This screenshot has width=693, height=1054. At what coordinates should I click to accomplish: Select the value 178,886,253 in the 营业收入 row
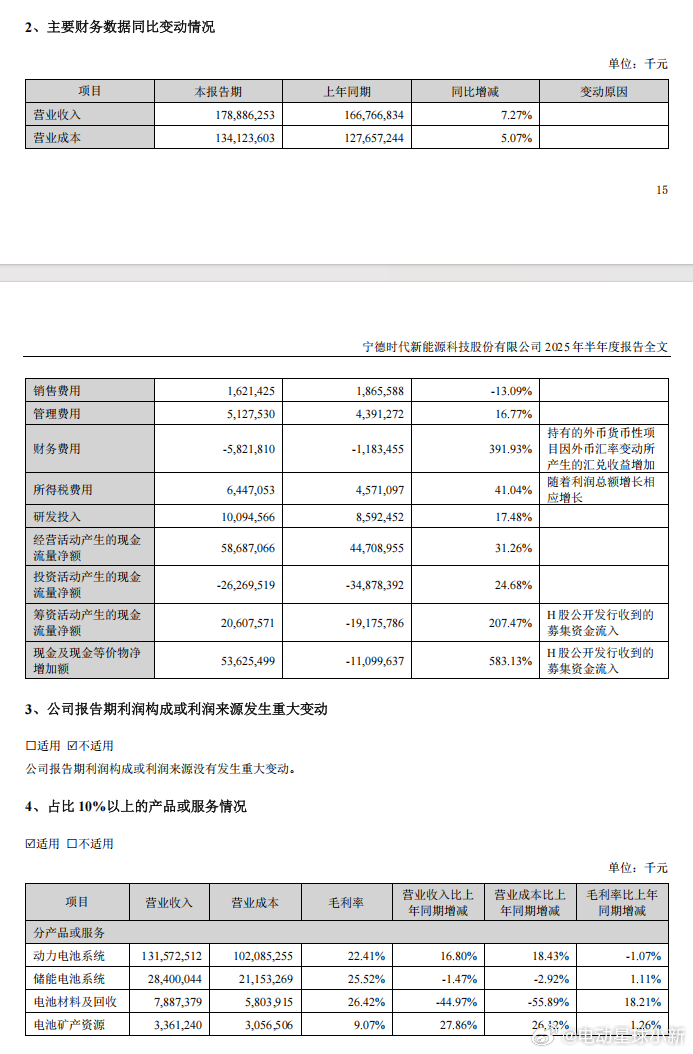tap(245, 115)
